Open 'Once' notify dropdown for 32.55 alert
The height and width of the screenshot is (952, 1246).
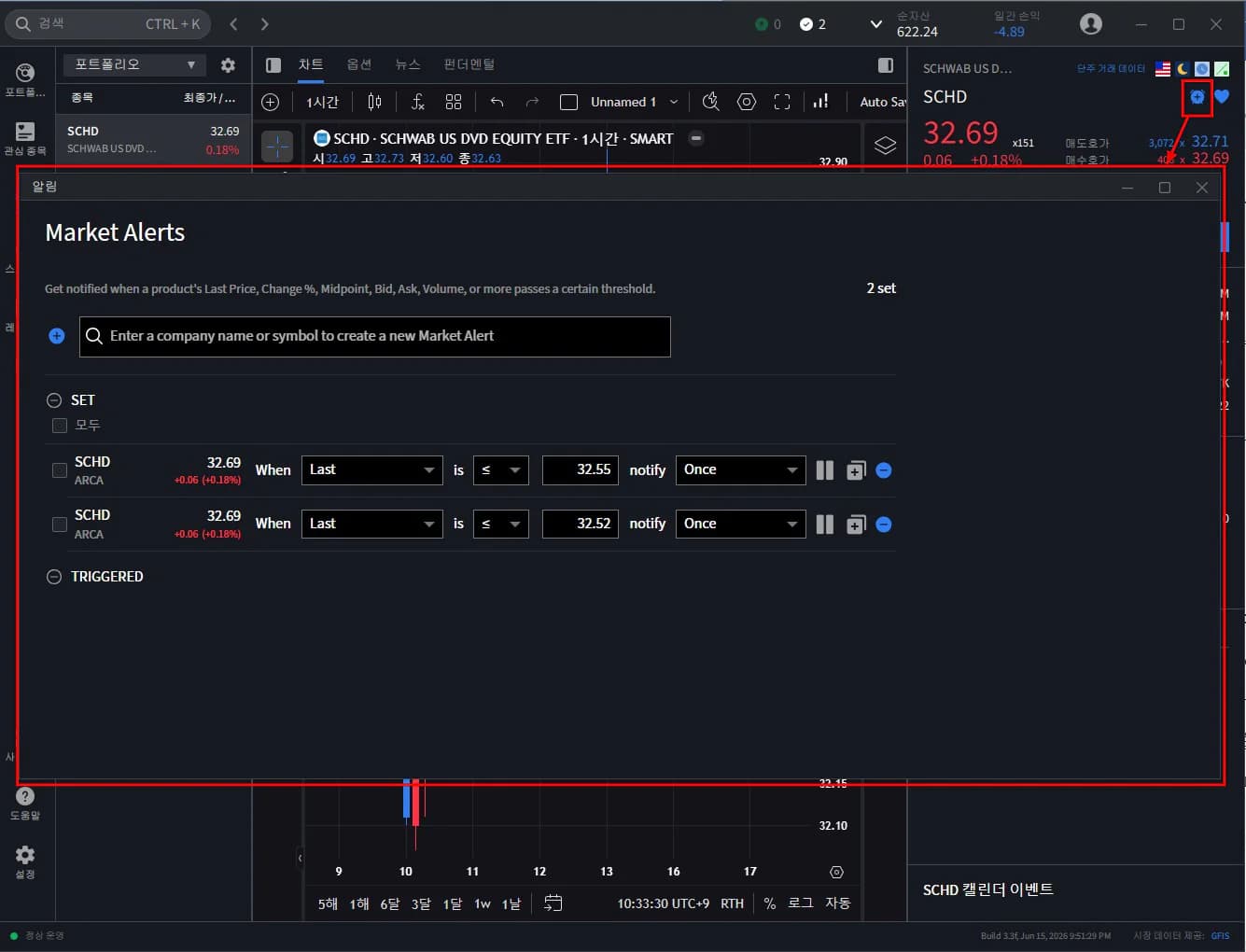[740, 470]
